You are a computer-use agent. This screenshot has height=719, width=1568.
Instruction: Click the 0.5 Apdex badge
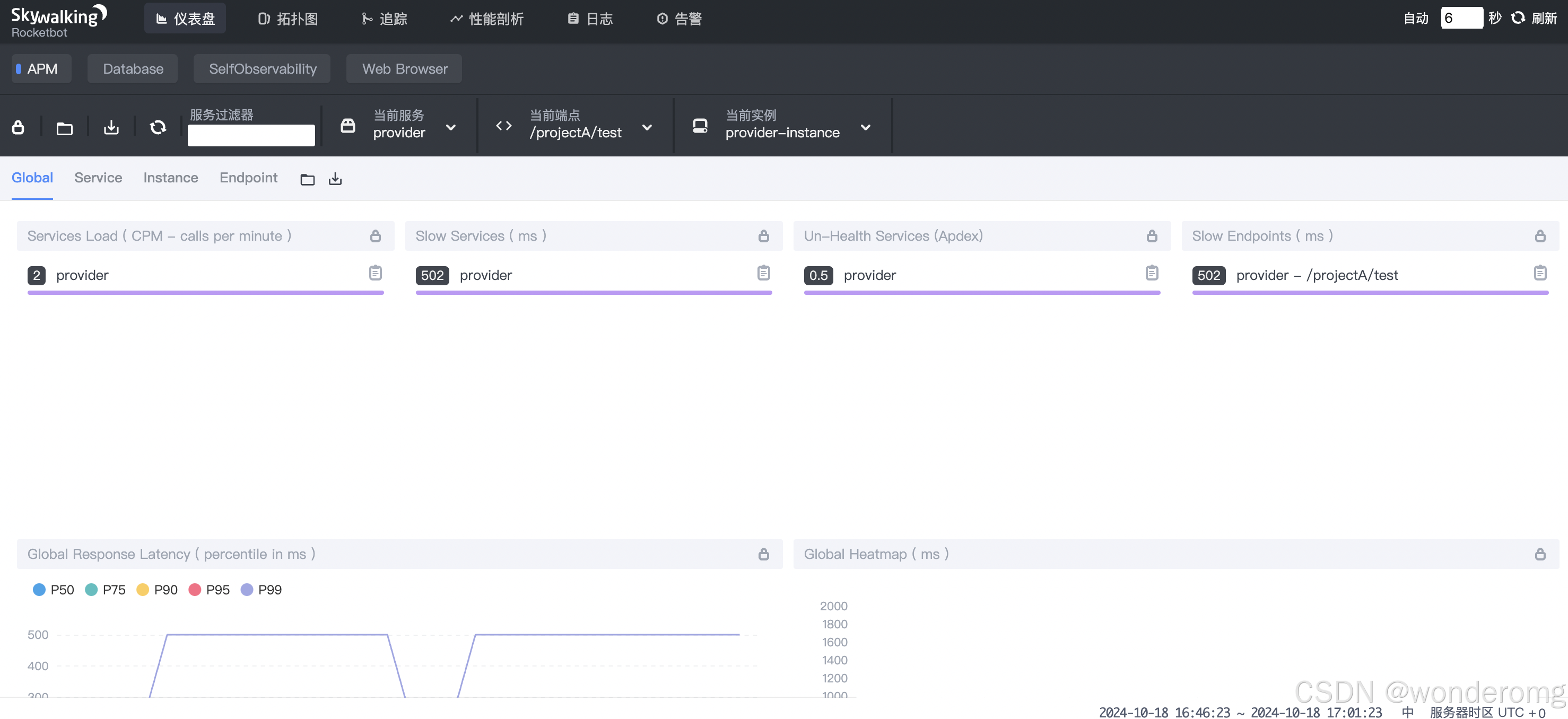coord(818,276)
